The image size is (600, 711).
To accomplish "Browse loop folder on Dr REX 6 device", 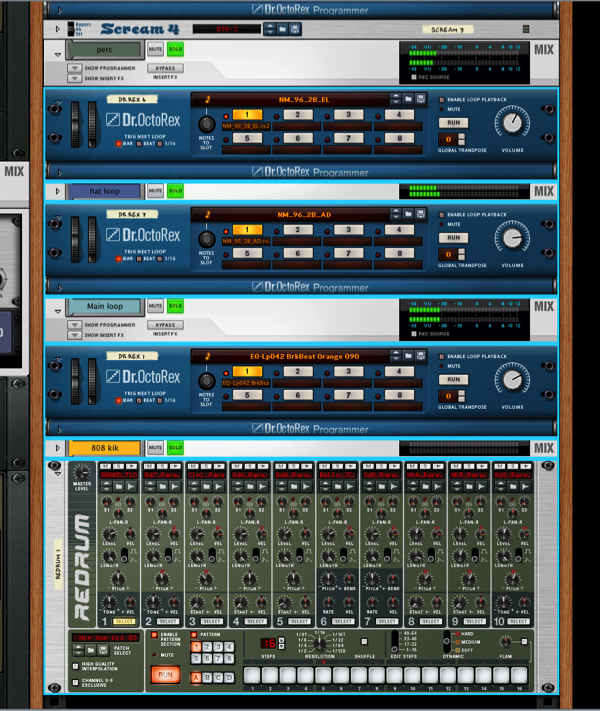I will pyautogui.click(x=408, y=99).
